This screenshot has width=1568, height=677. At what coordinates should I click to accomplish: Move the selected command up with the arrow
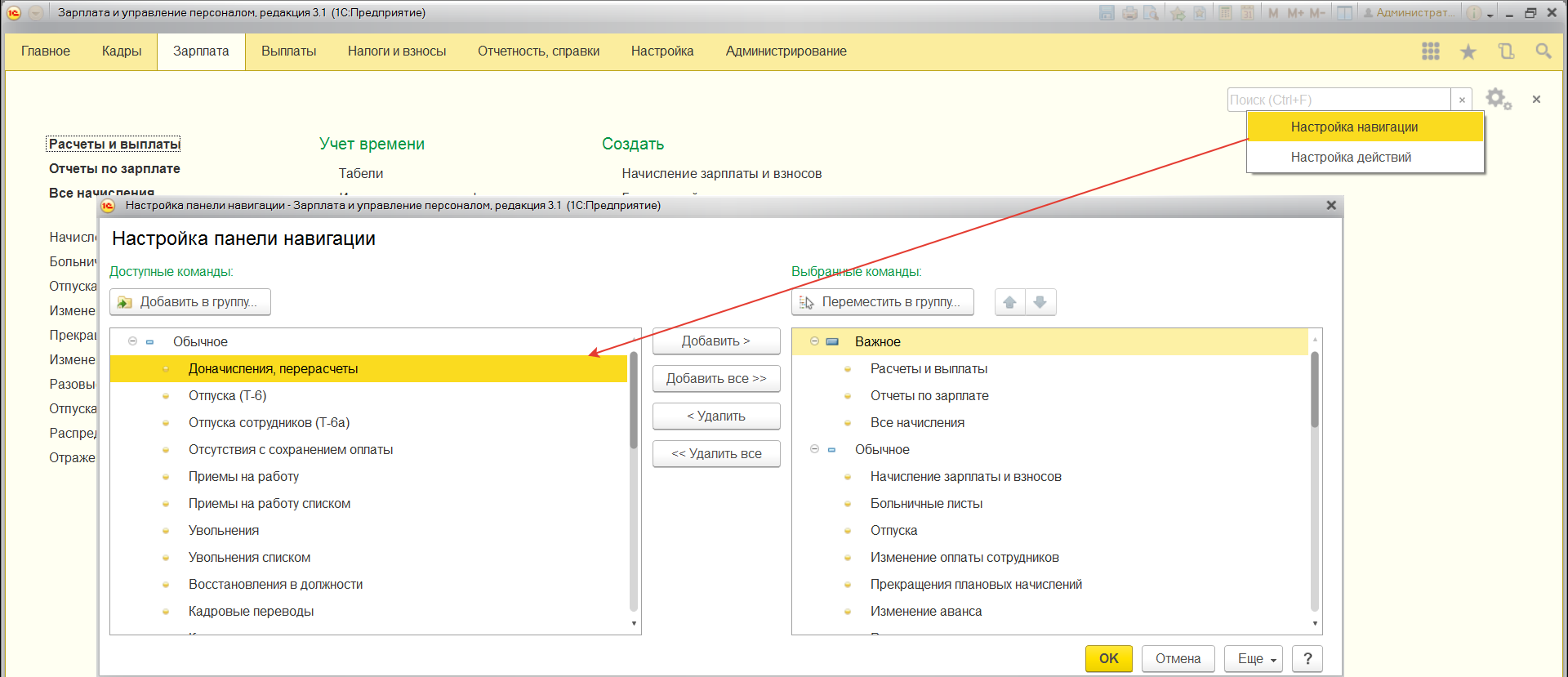(x=1010, y=302)
